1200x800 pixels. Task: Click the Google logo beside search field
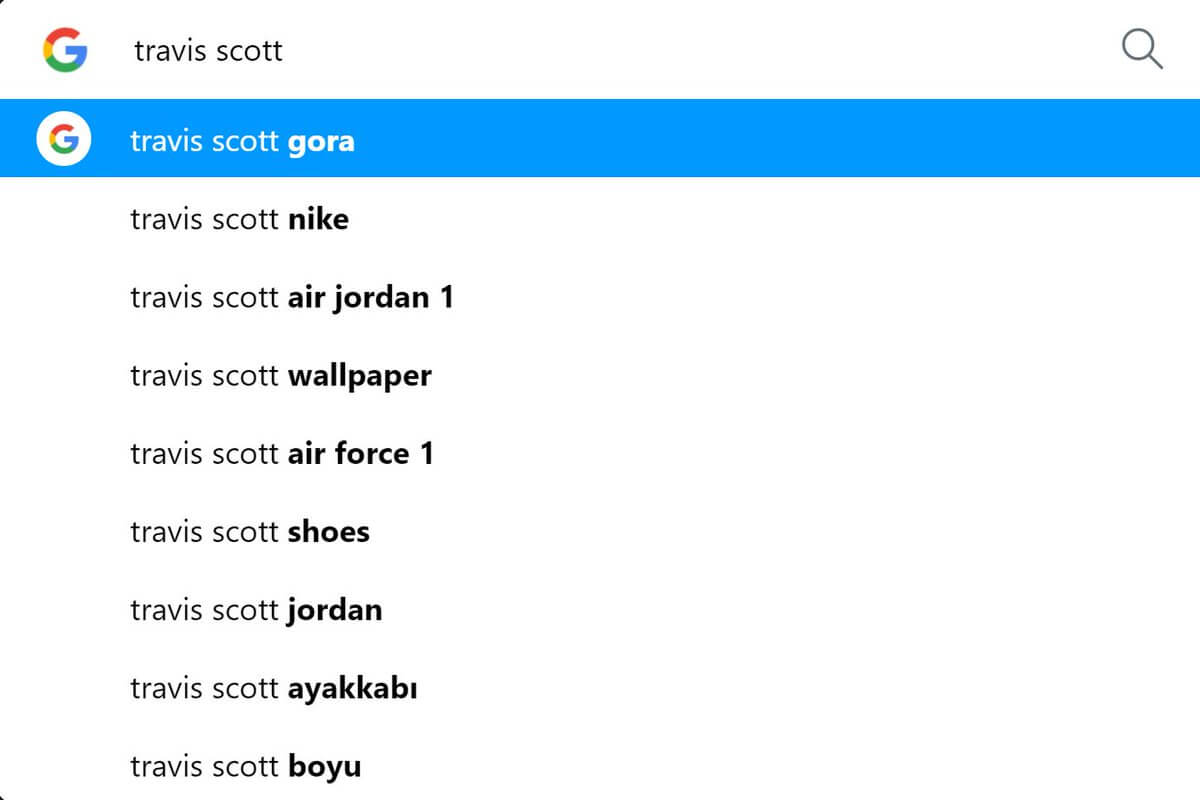pyautogui.click(x=65, y=50)
